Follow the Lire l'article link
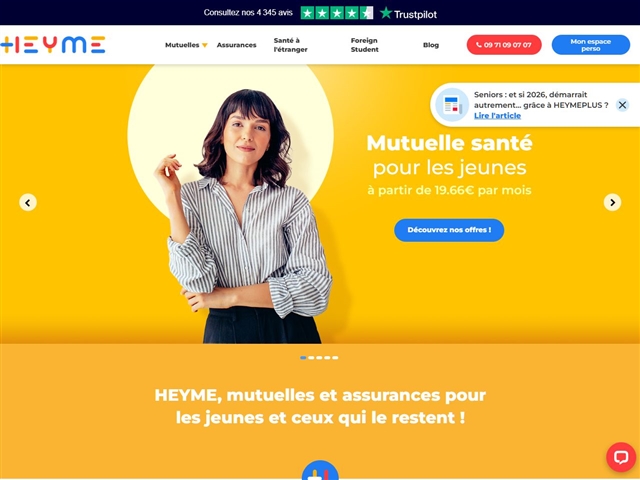Screen dimensions: 640x480 [x=497, y=116]
